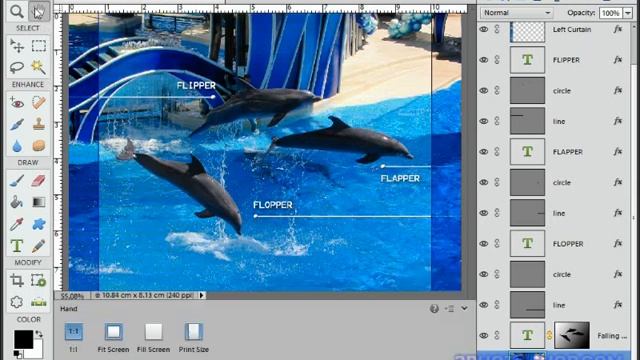
Task: Select the Brush tool under Draw
Action: (x=17, y=180)
